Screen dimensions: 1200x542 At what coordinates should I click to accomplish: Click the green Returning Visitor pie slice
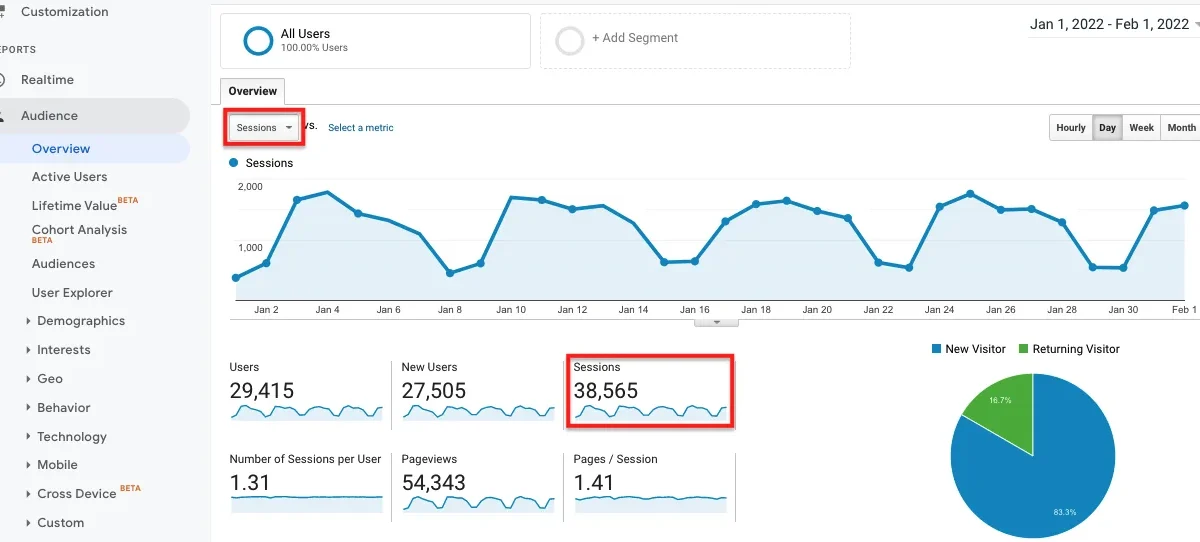coord(1000,404)
